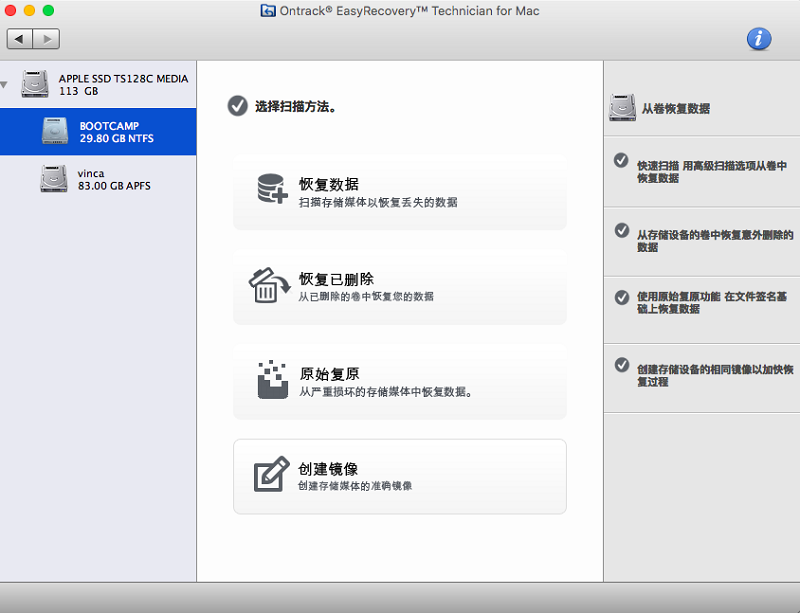The width and height of the screenshot is (800, 613).
Task: Click checkmark next to 创建存储设备的相同镜像
Action: (621, 365)
